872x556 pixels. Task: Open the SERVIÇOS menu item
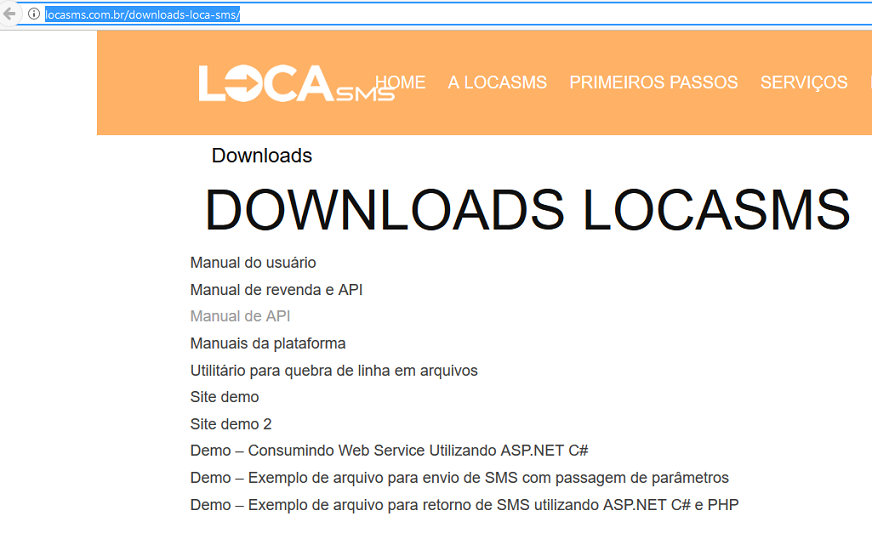coord(804,82)
